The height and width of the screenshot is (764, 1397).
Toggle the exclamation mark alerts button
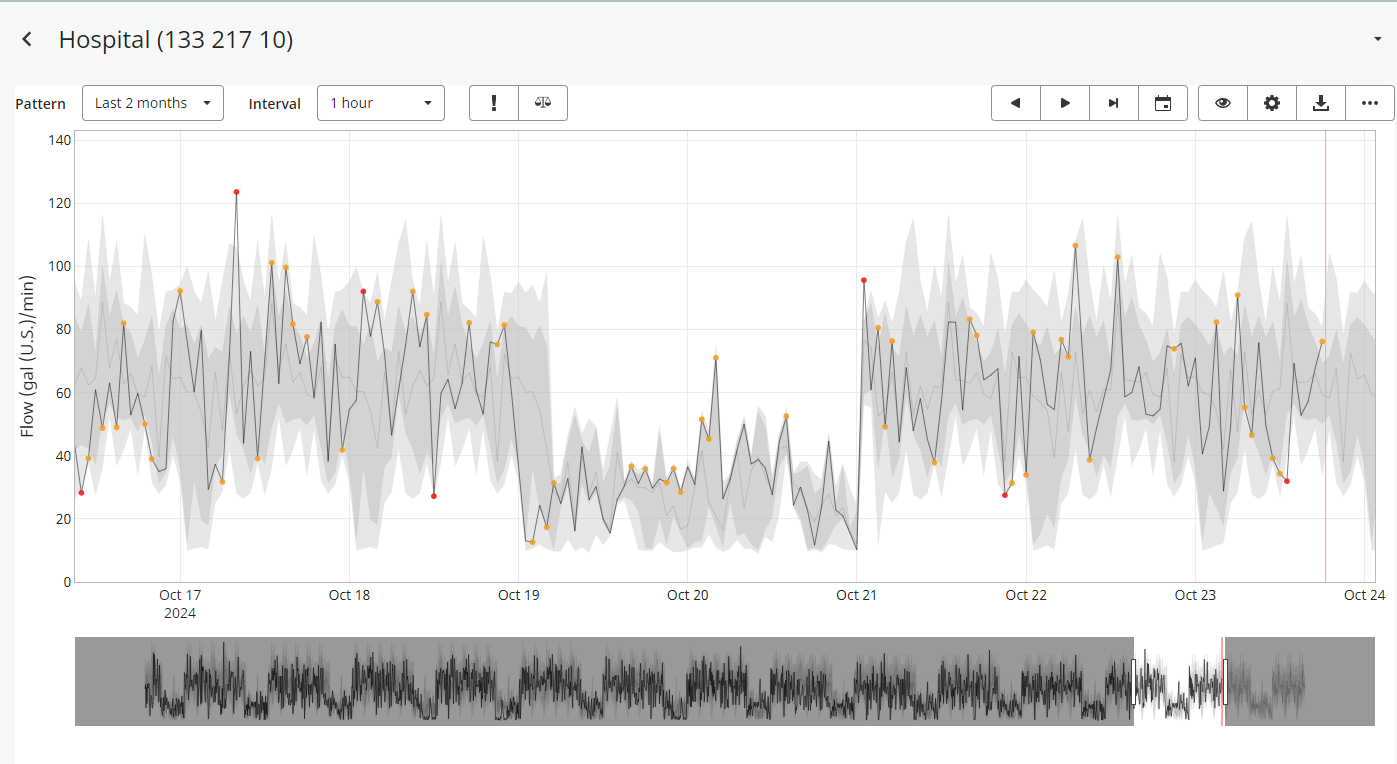point(494,103)
